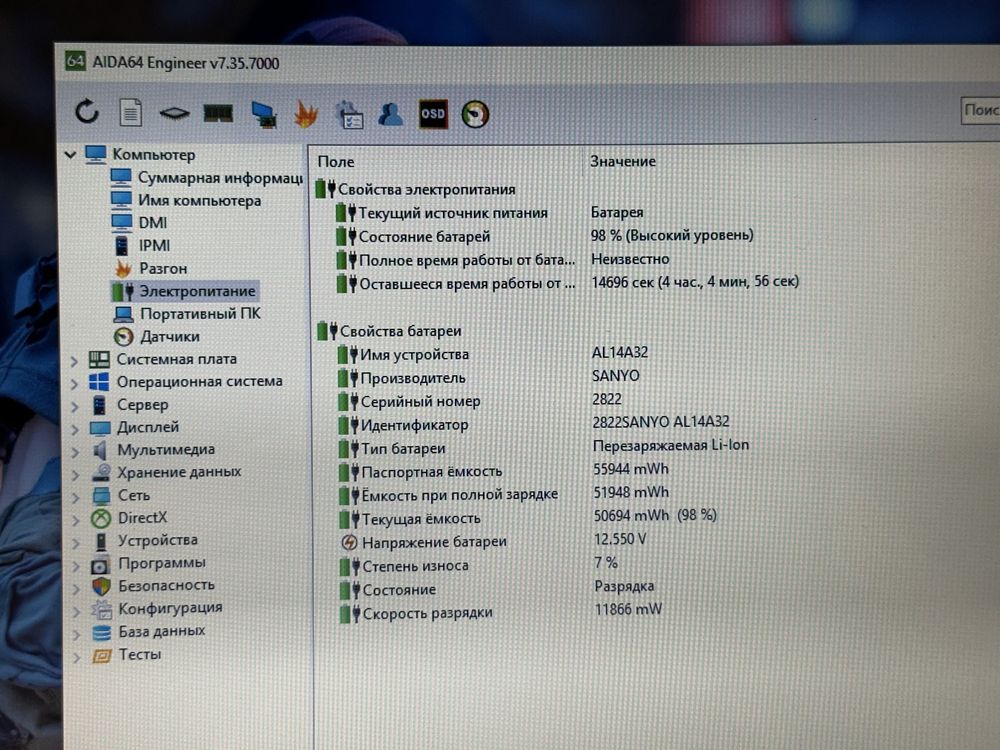This screenshot has width=1000, height=750.
Task: Select the Безопасность tree item
Action: click(x=153, y=585)
